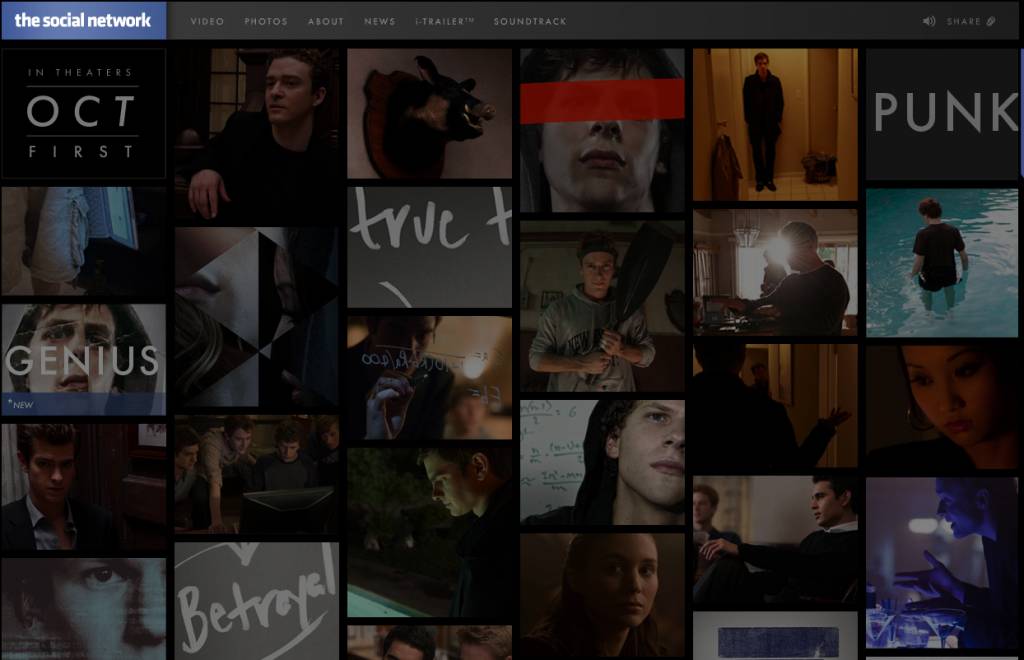Open the geometric triangle collage tile
The width and height of the screenshot is (1024, 660).
(257, 317)
